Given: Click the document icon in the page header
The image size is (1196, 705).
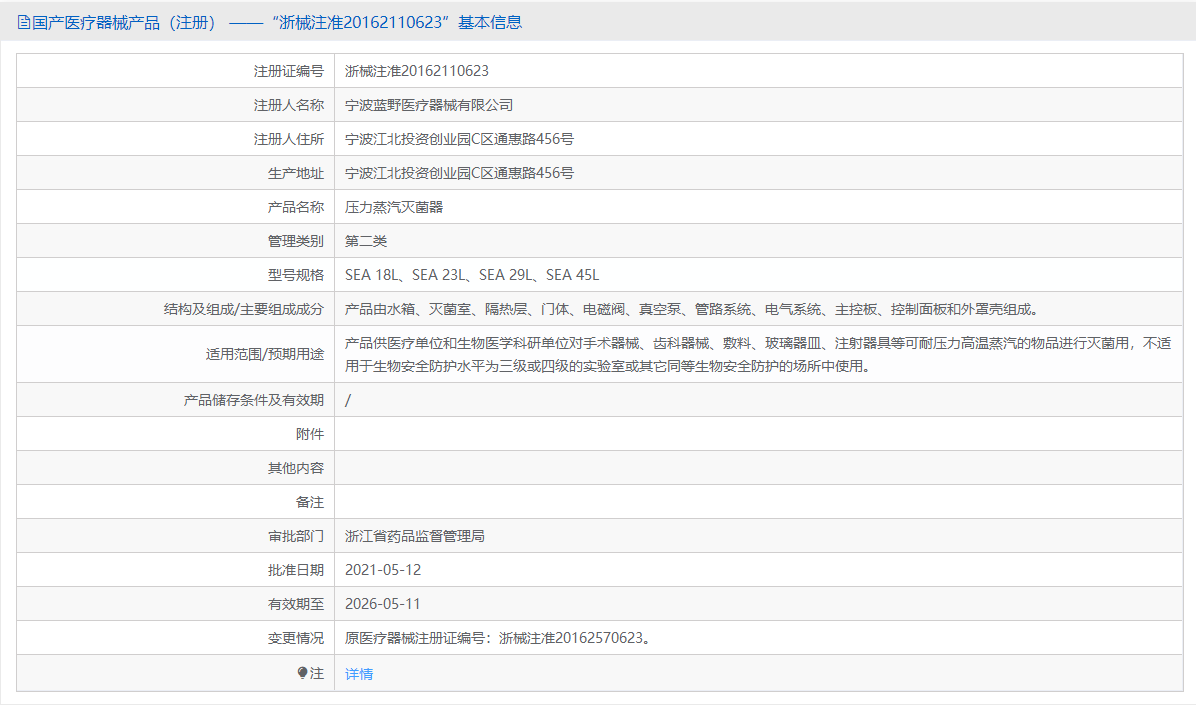Looking at the screenshot, I should (24, 22).
